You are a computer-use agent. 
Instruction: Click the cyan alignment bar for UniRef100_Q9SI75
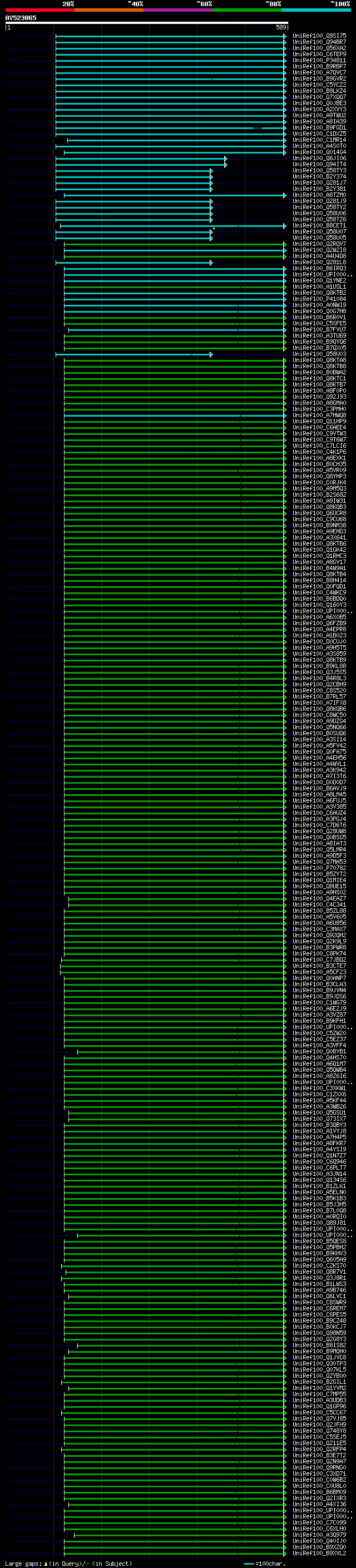171,36
